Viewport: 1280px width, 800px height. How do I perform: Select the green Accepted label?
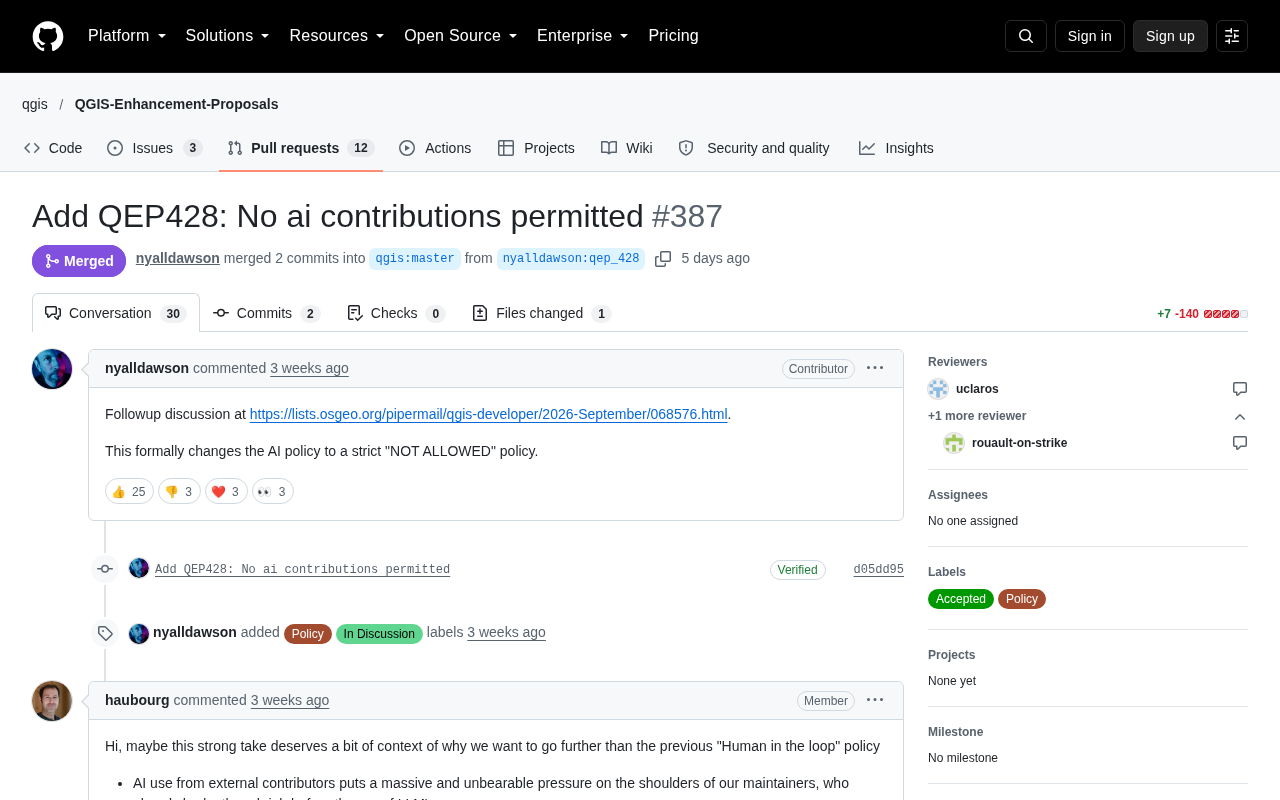point(961,599)
